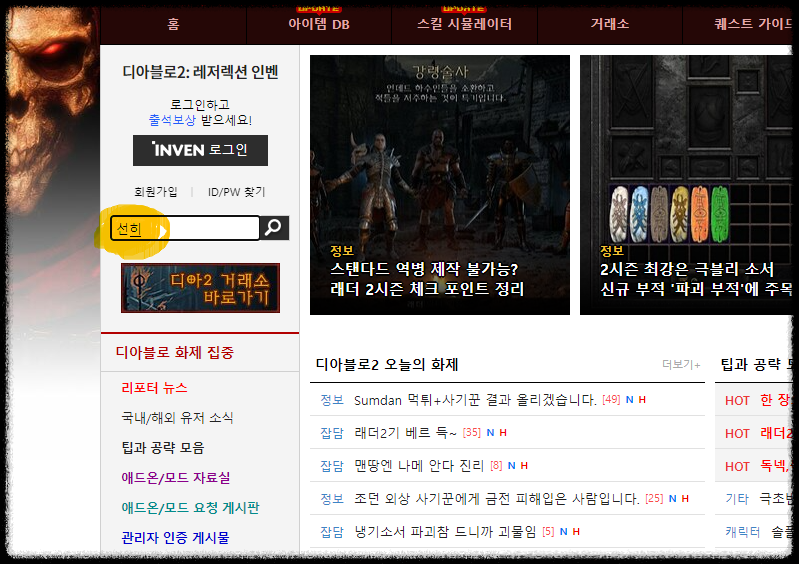Viewport: 799px width, 564px height.
Task: Open 애드온/모드 요청 게시판
Action: [191, 508]
